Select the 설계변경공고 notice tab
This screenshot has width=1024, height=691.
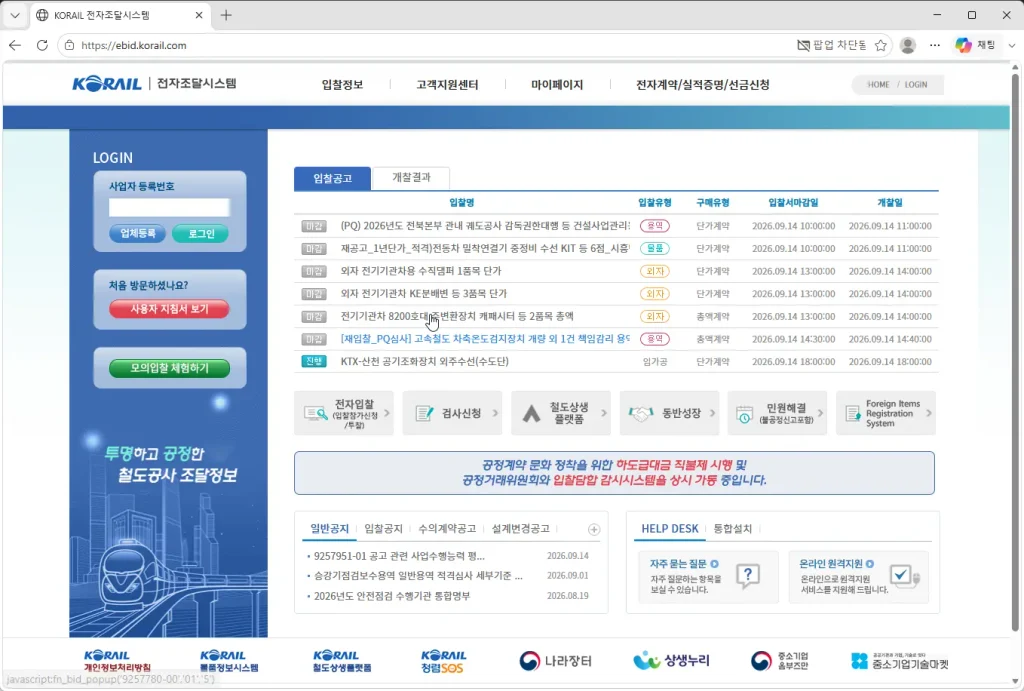[x=520, y=528]
